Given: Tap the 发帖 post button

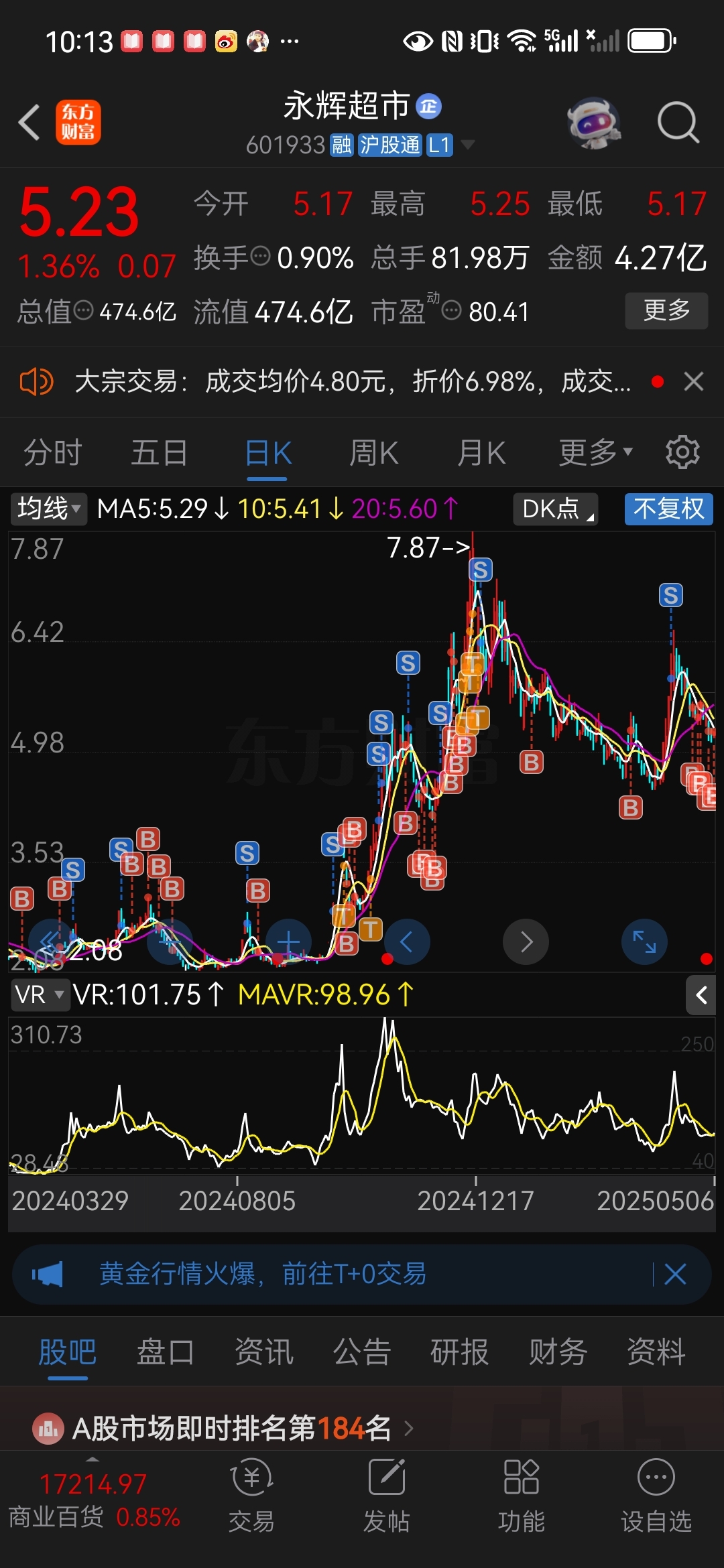Looking at the screenshot, I should coord(387,1496).
